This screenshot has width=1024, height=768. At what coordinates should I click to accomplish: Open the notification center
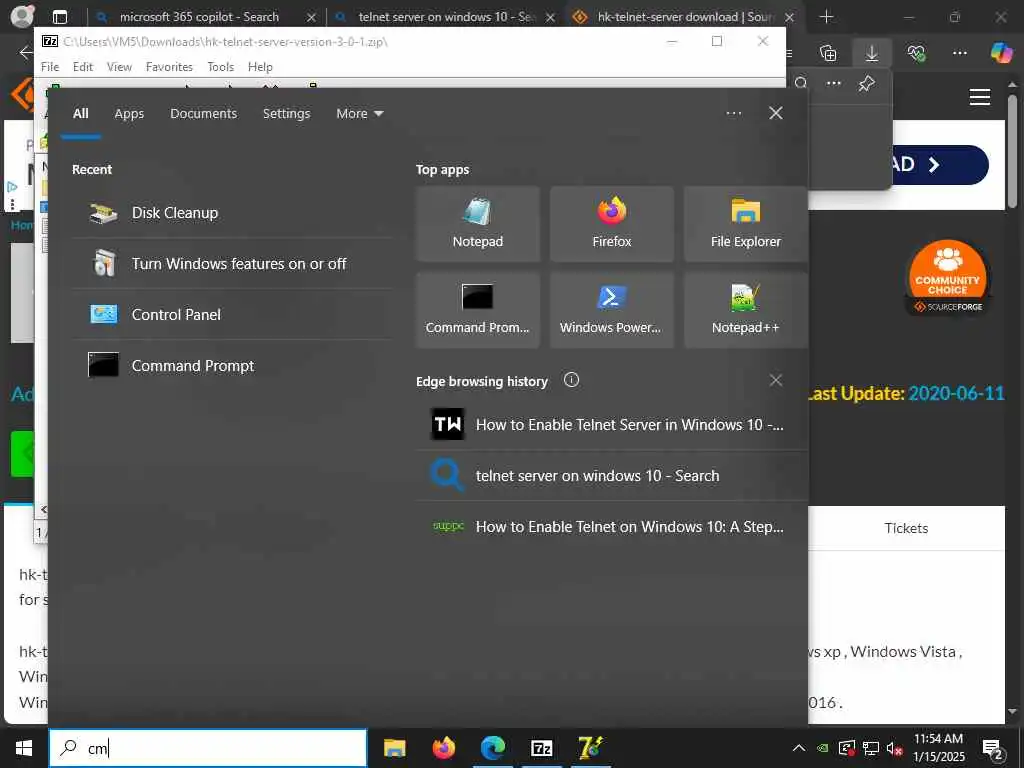(994, 750)
